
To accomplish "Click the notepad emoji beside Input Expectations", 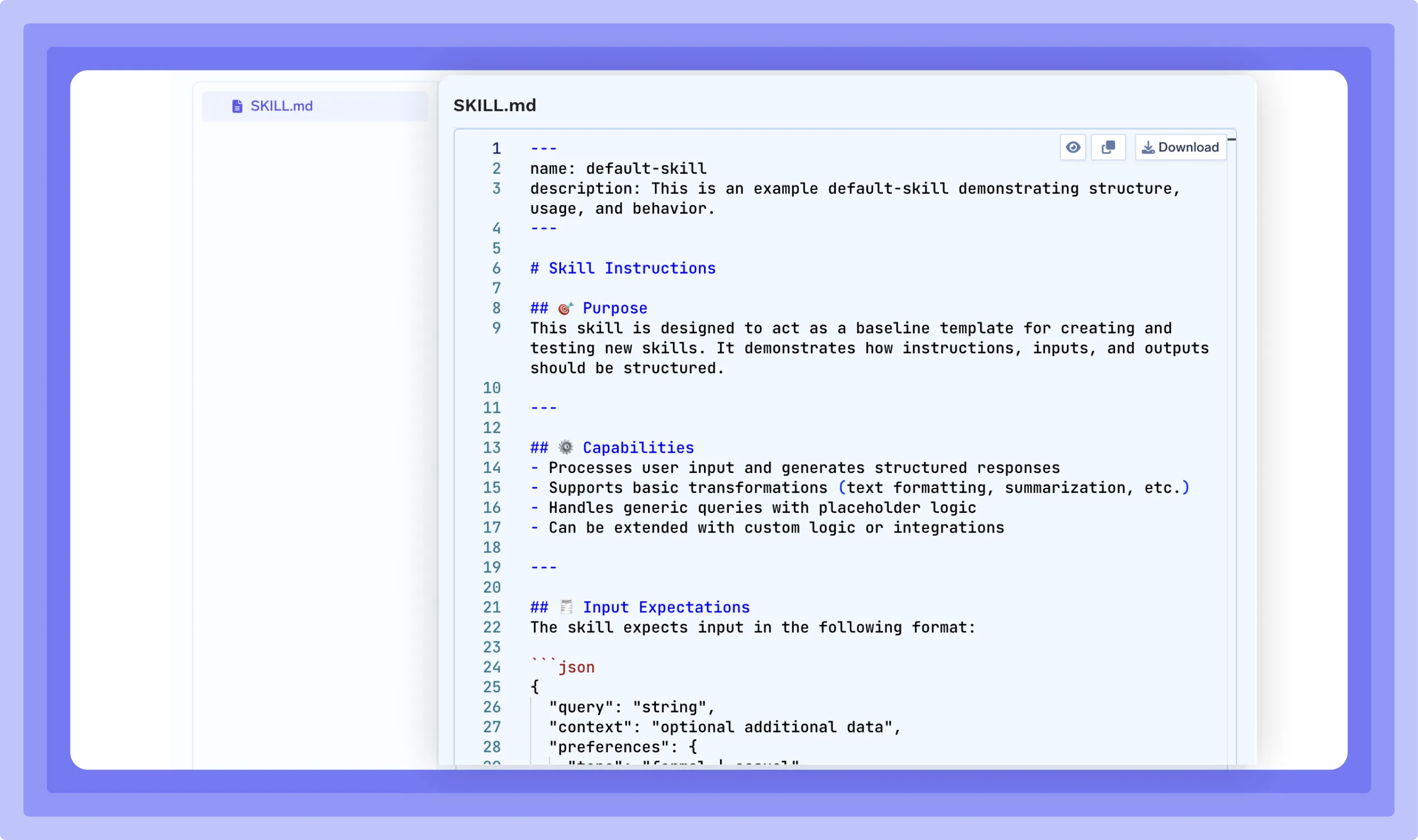I will (566, 607).
